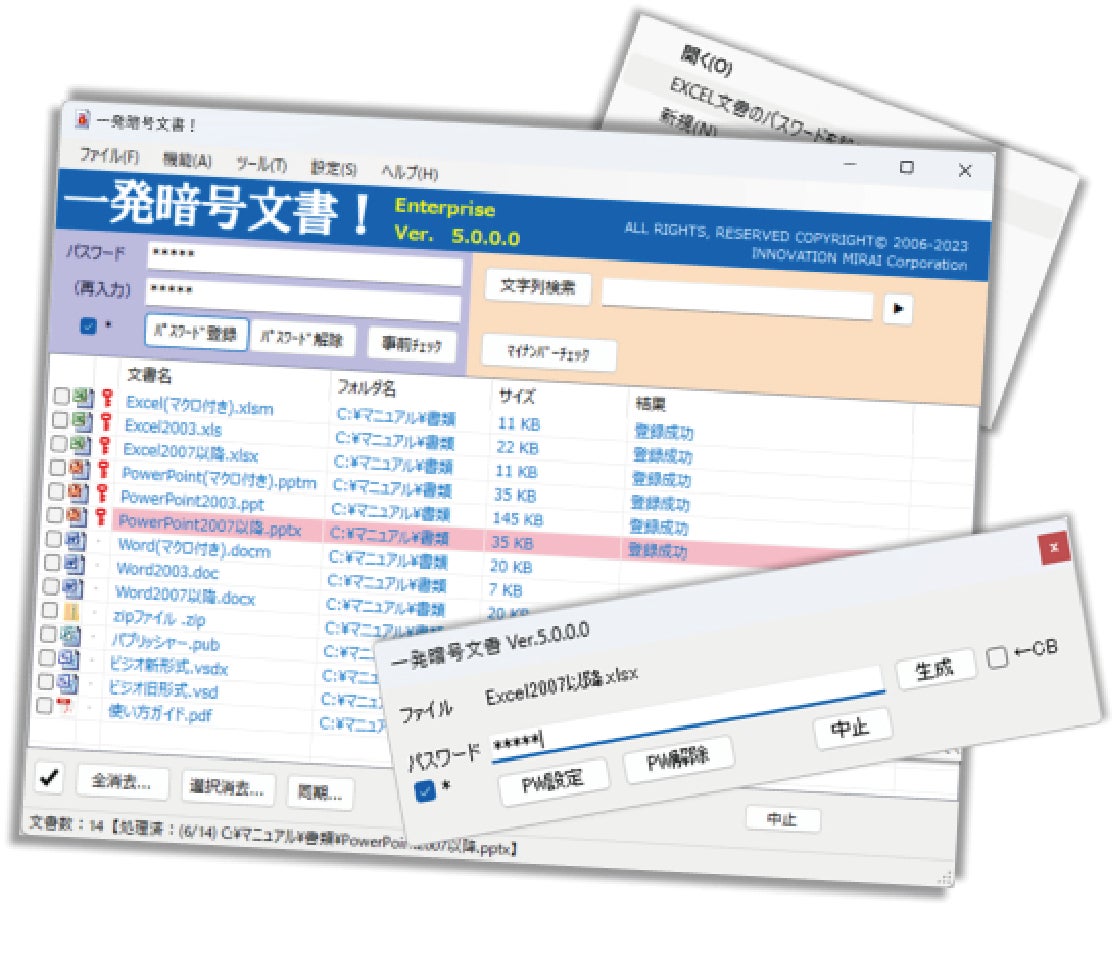Select the file name Word2007以降.docx
This screenshot has width=1117, height=978.
(185, 595)
